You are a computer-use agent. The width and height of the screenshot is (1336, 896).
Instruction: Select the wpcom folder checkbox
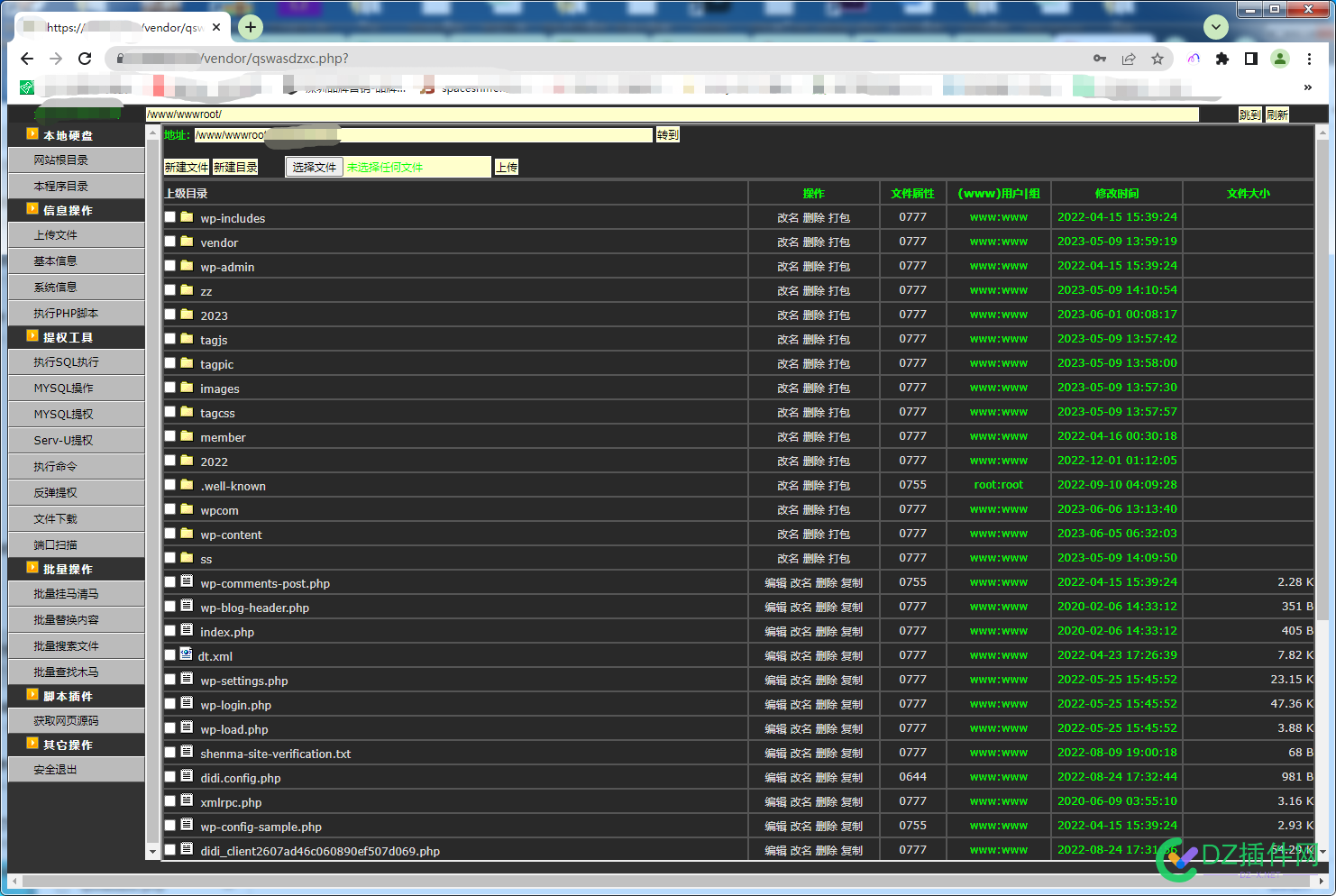(x=170, y=509)
